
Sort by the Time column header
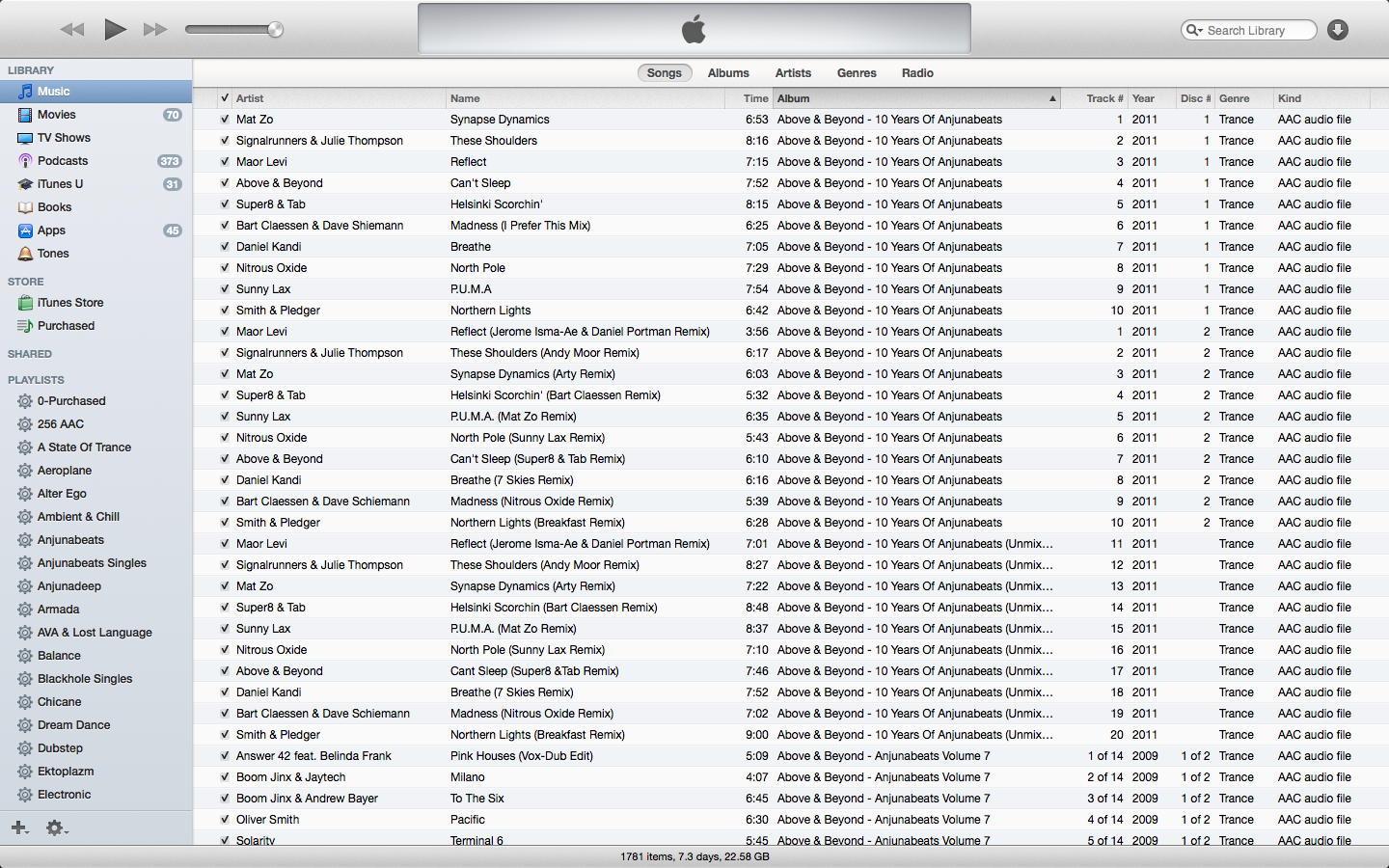[749, 98]
